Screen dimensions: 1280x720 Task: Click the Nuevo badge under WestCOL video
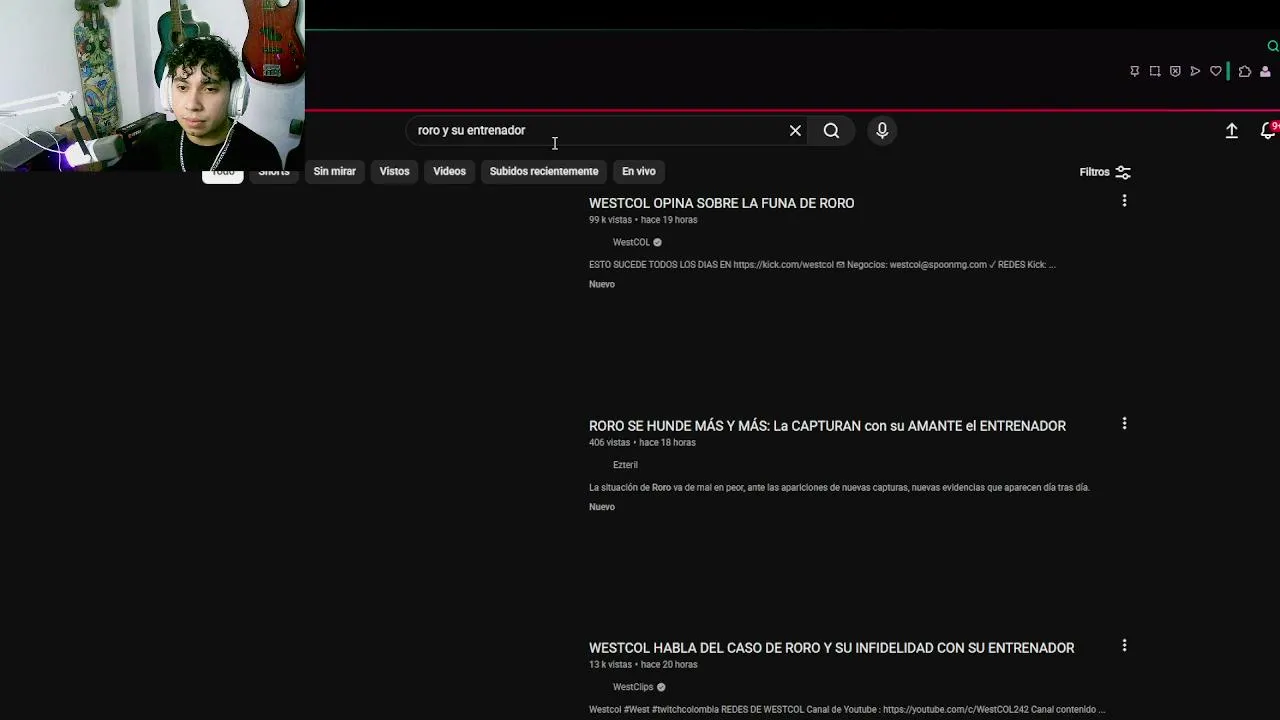[602, 284]
